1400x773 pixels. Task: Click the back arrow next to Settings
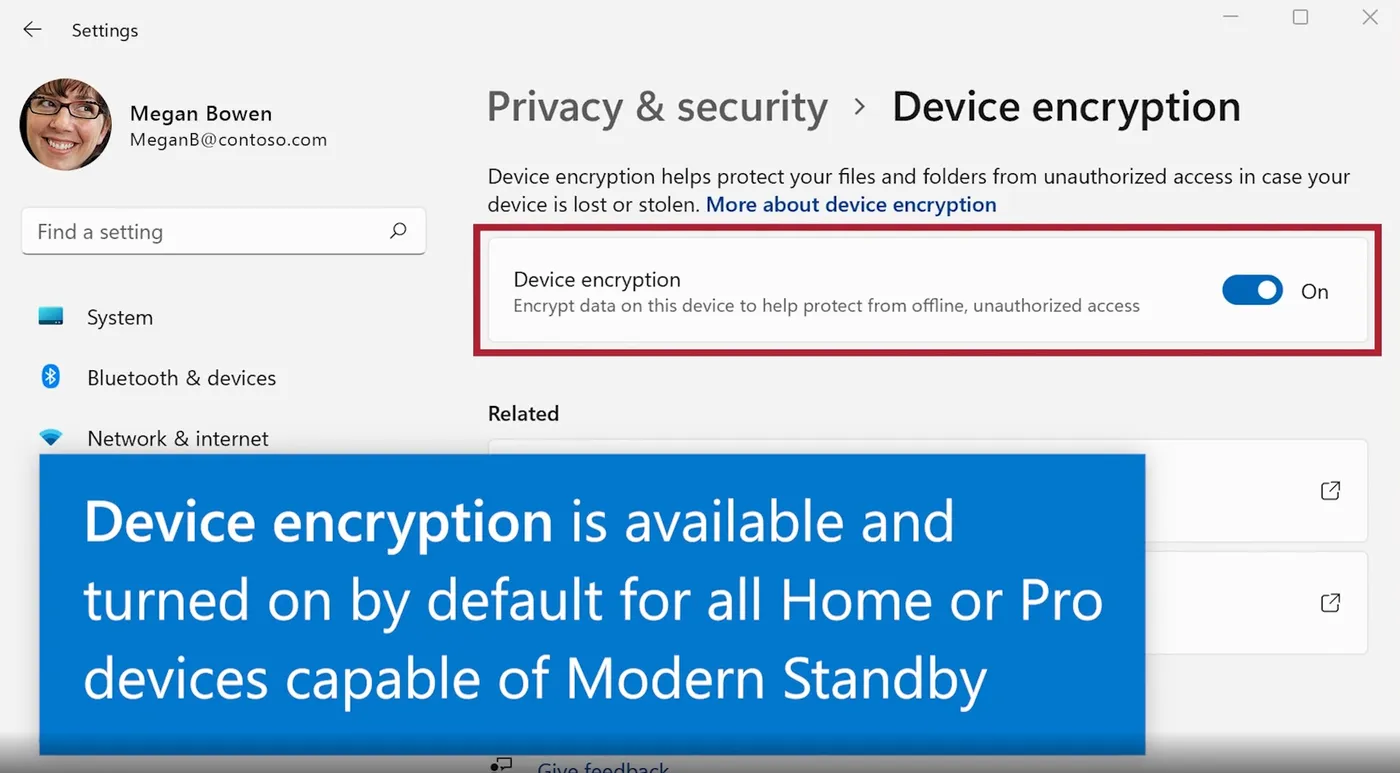click(x=32, y=30)
